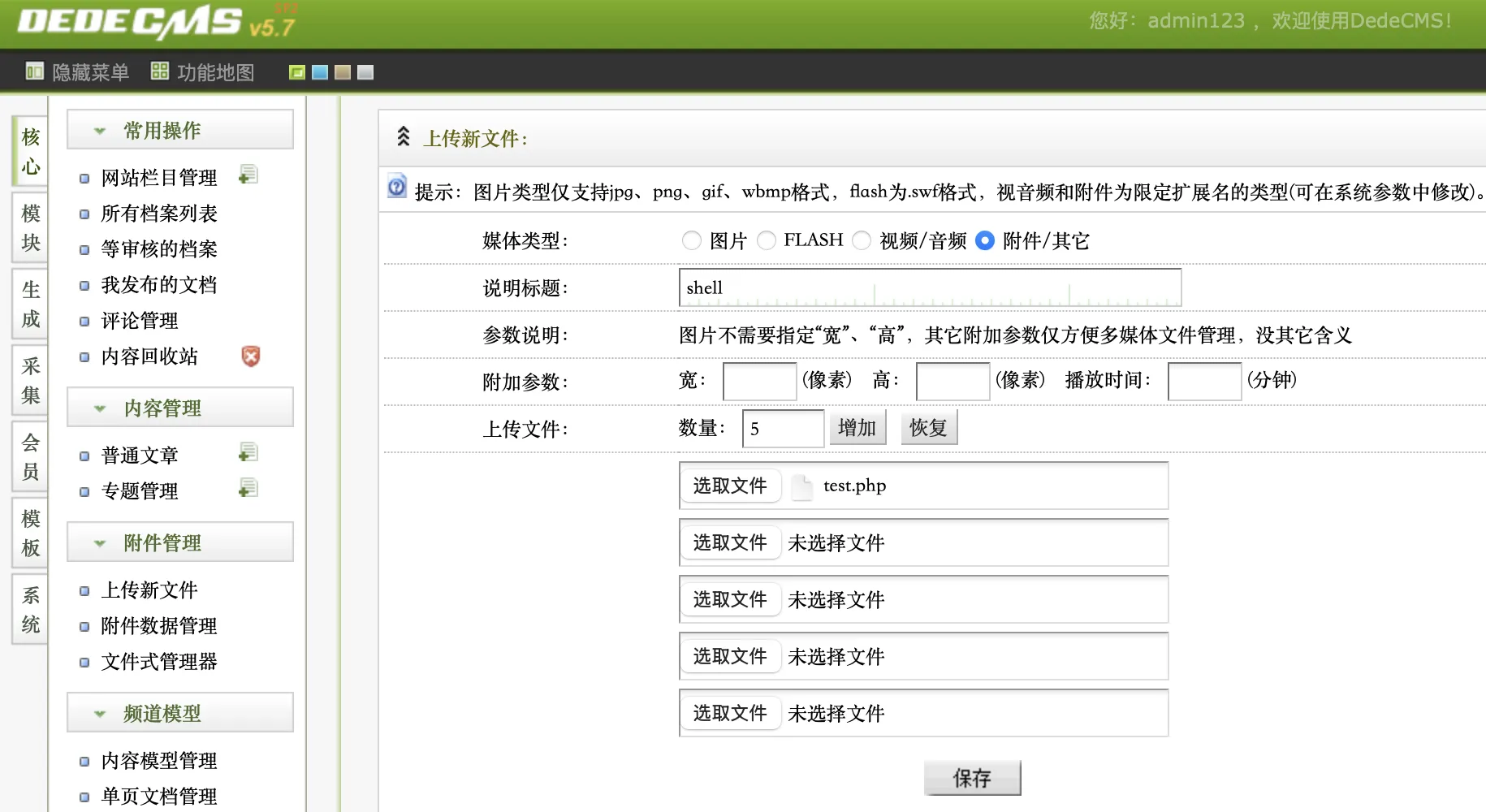1486x812 pixels.
Task: Collapse the 常用操作 menu section
Action: click(100, 131)
